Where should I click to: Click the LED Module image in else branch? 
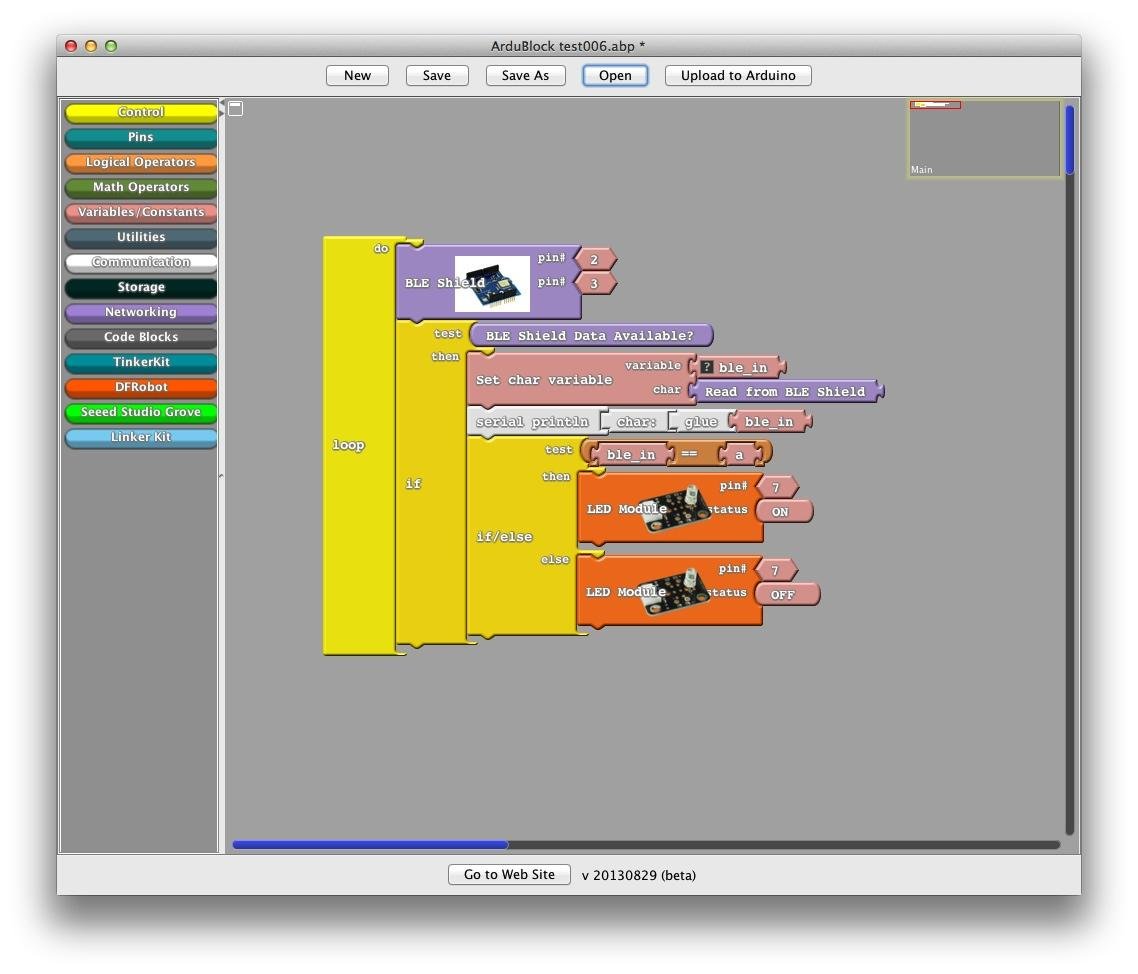point(676,592)
